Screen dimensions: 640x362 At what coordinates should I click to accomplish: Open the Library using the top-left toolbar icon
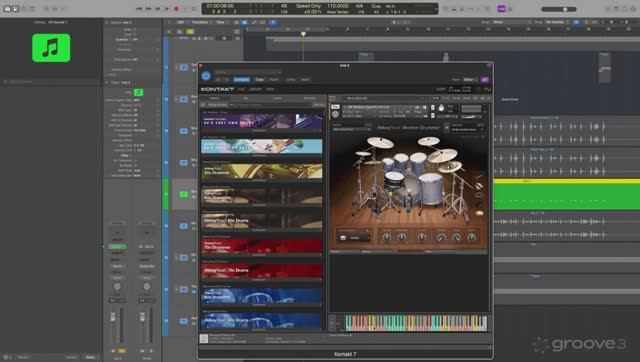point(7,9)
